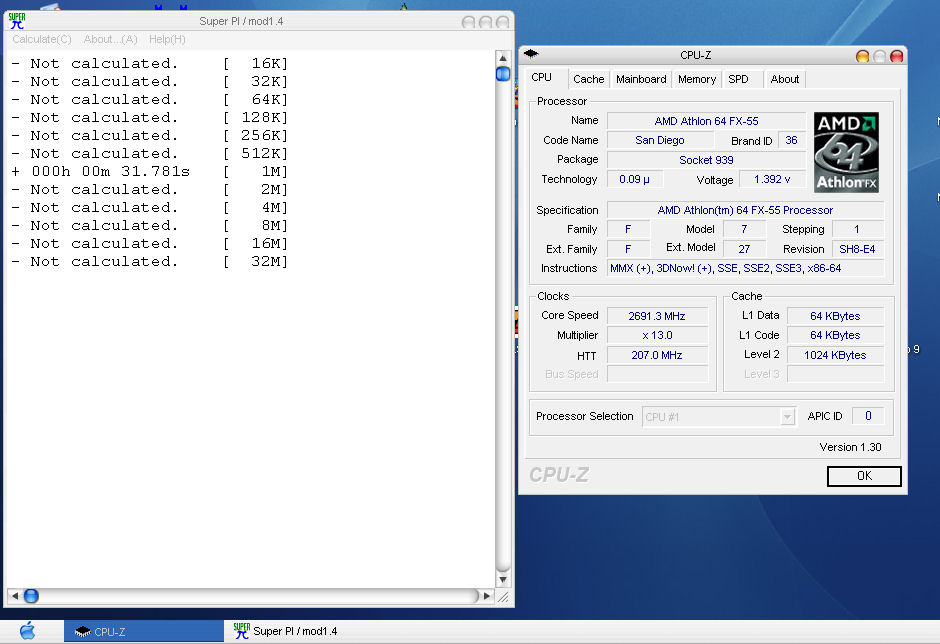The width and height of the screenshot is (940, 644).
Task: Click the Super PI window resize grip
Action: click(504, 597)
